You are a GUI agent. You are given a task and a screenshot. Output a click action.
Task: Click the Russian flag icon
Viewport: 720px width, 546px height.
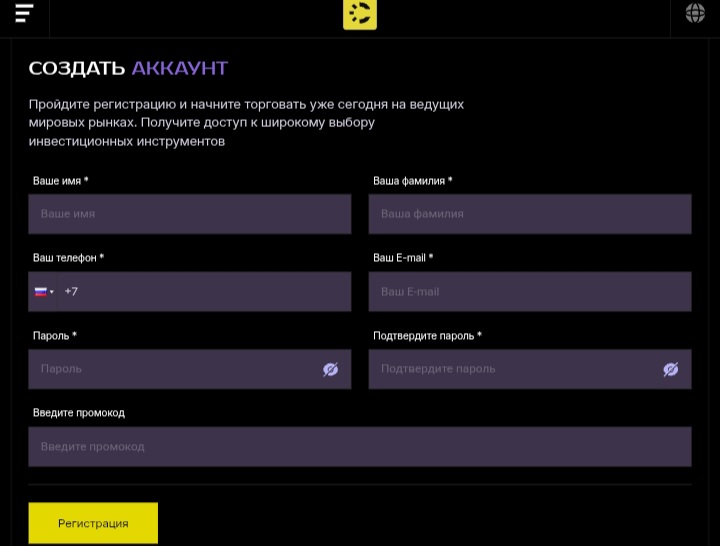pos(41,292)
